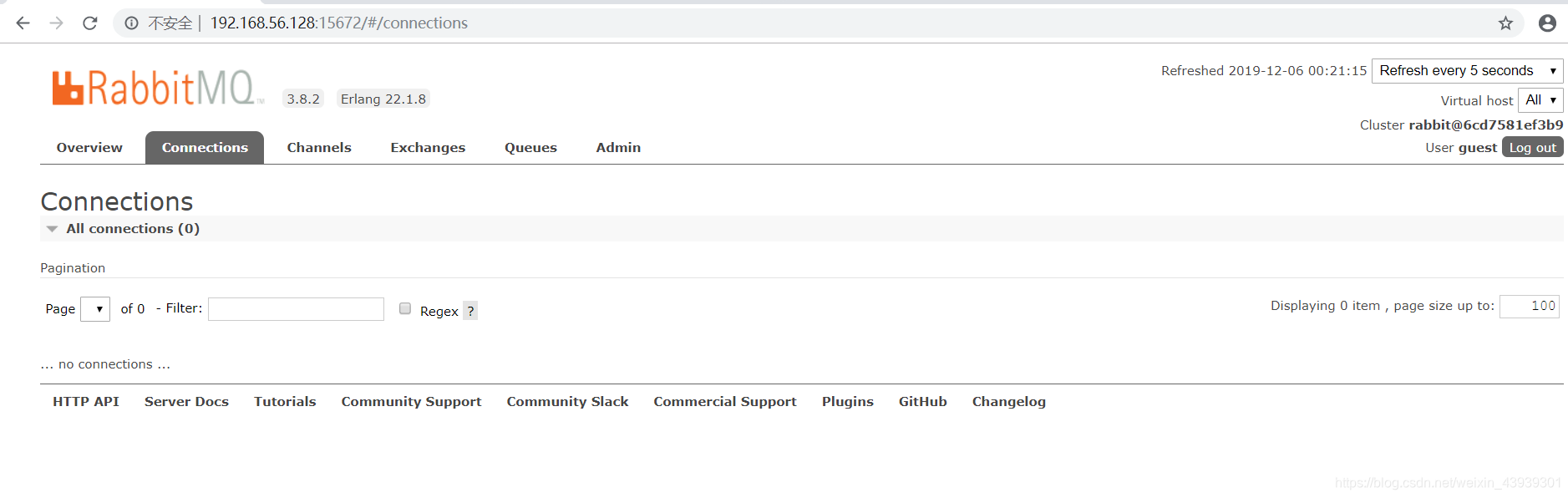Switch to the Exchanges tab

click(x=428, y=148)
